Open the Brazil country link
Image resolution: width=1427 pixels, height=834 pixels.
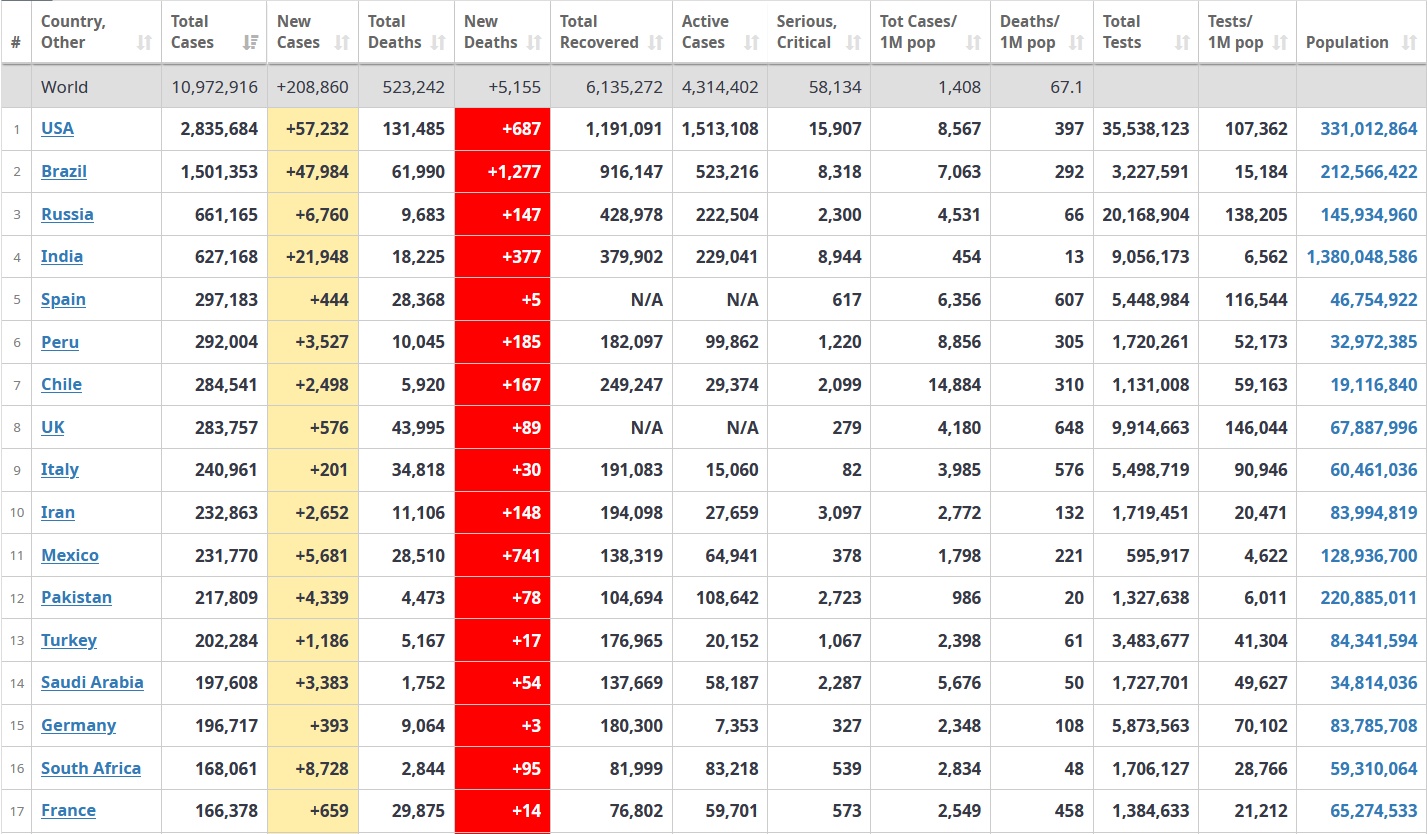point(64,172)
